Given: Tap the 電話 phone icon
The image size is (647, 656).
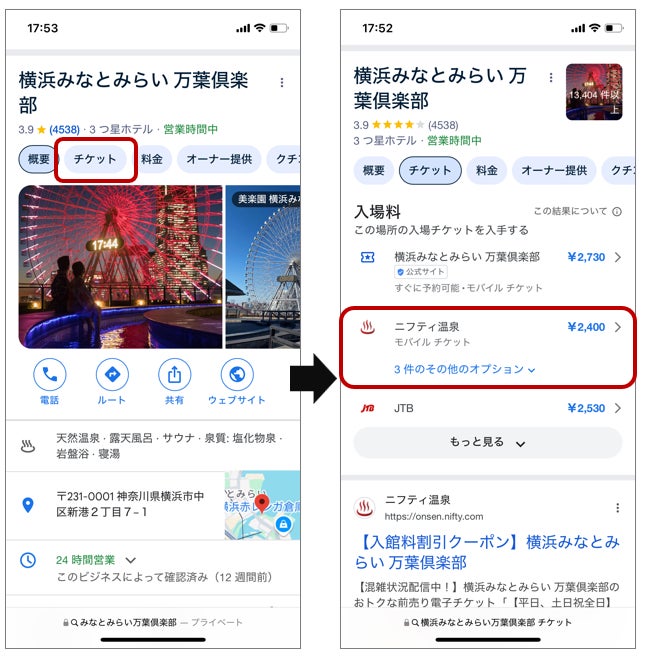Looking at the screenshot, I should (49, 374).
